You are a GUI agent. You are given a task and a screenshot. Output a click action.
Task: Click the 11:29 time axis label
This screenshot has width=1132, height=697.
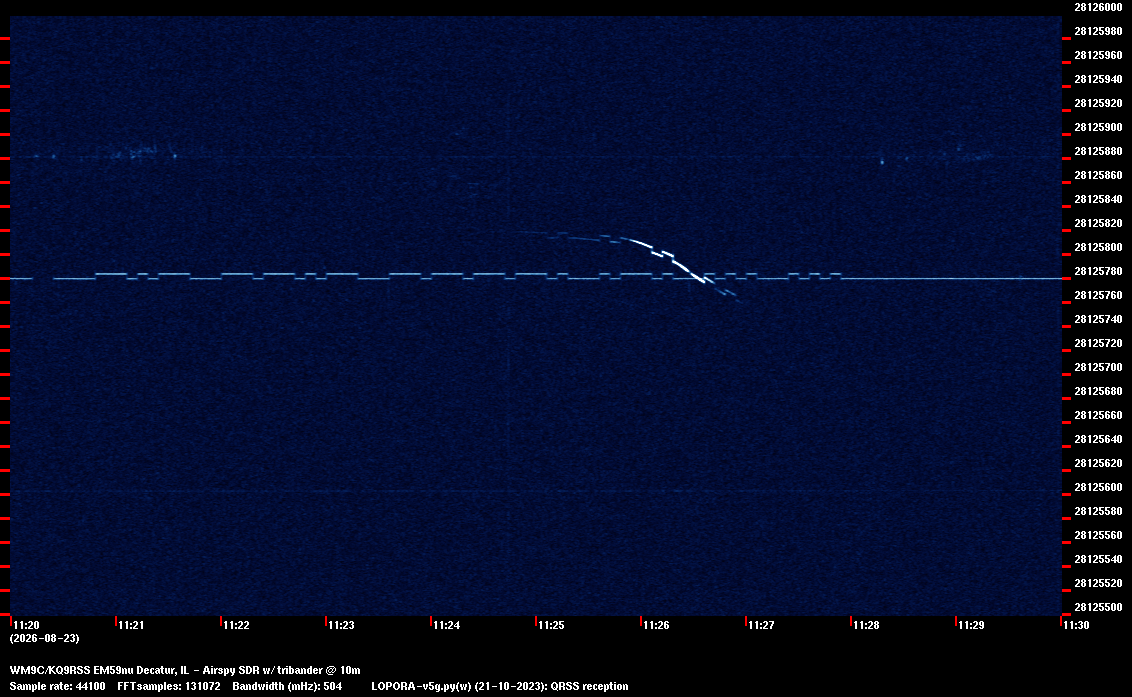pos(972,625)
